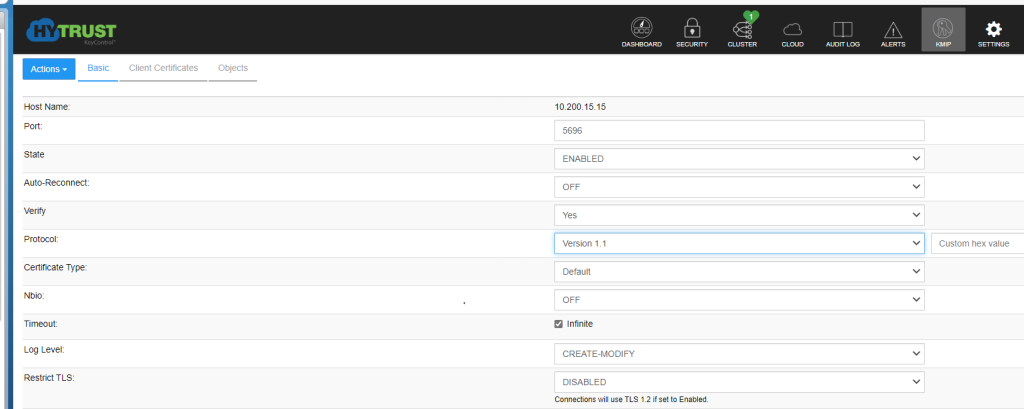
Task: Expand the State dropdown showing ENABLED
Action: point(738,158)
